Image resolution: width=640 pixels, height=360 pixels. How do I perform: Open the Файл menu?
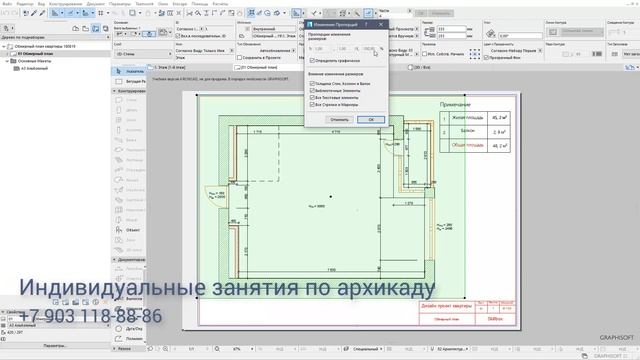point(7,4)
